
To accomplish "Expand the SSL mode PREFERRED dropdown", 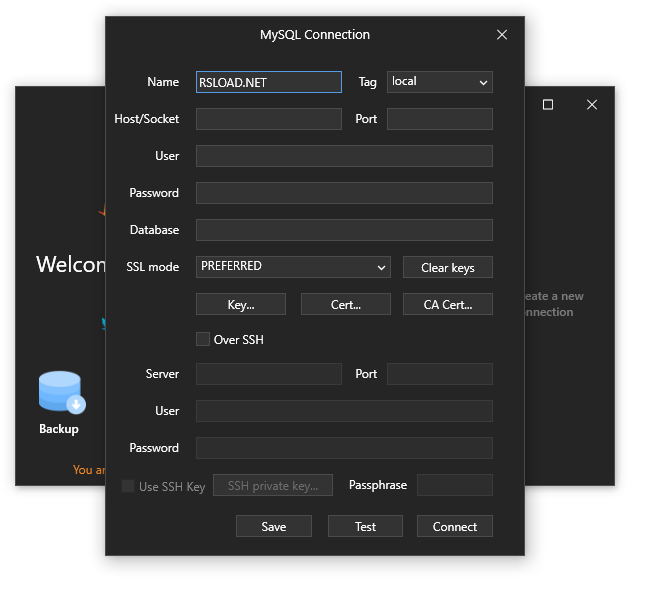I will coord(293,267).
